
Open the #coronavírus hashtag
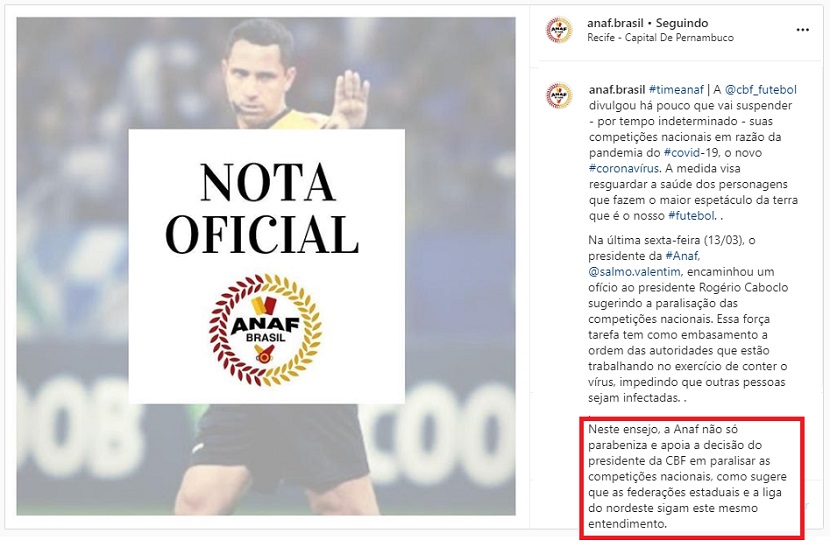click(624, 168)
